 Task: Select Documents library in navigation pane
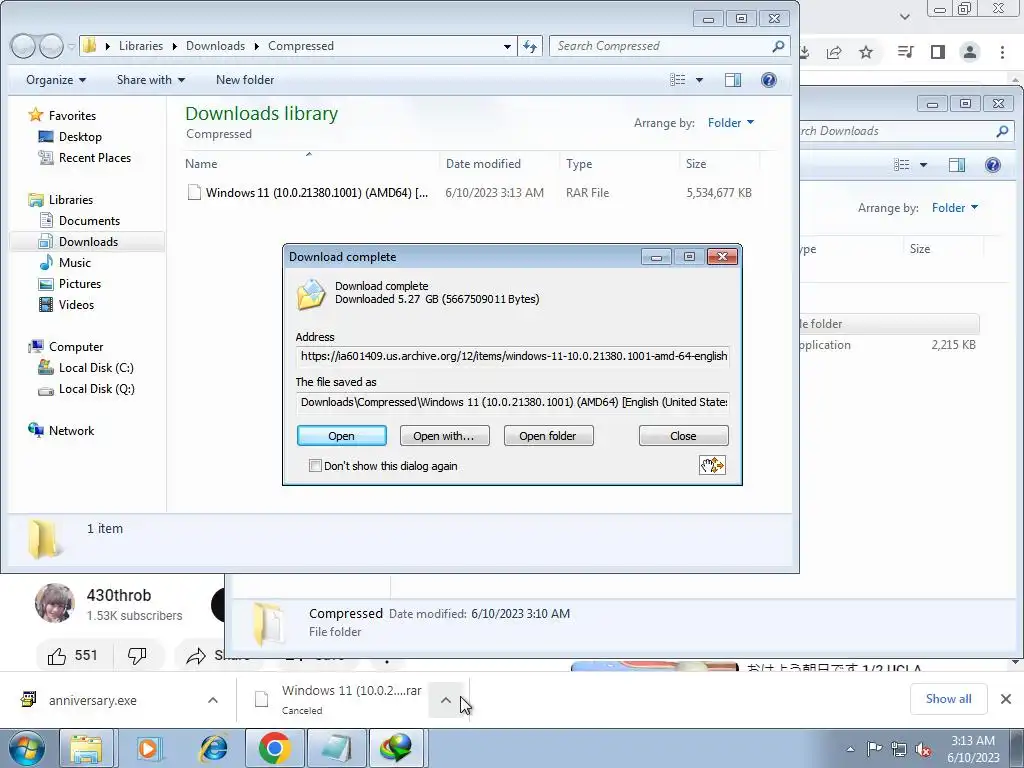89,221
